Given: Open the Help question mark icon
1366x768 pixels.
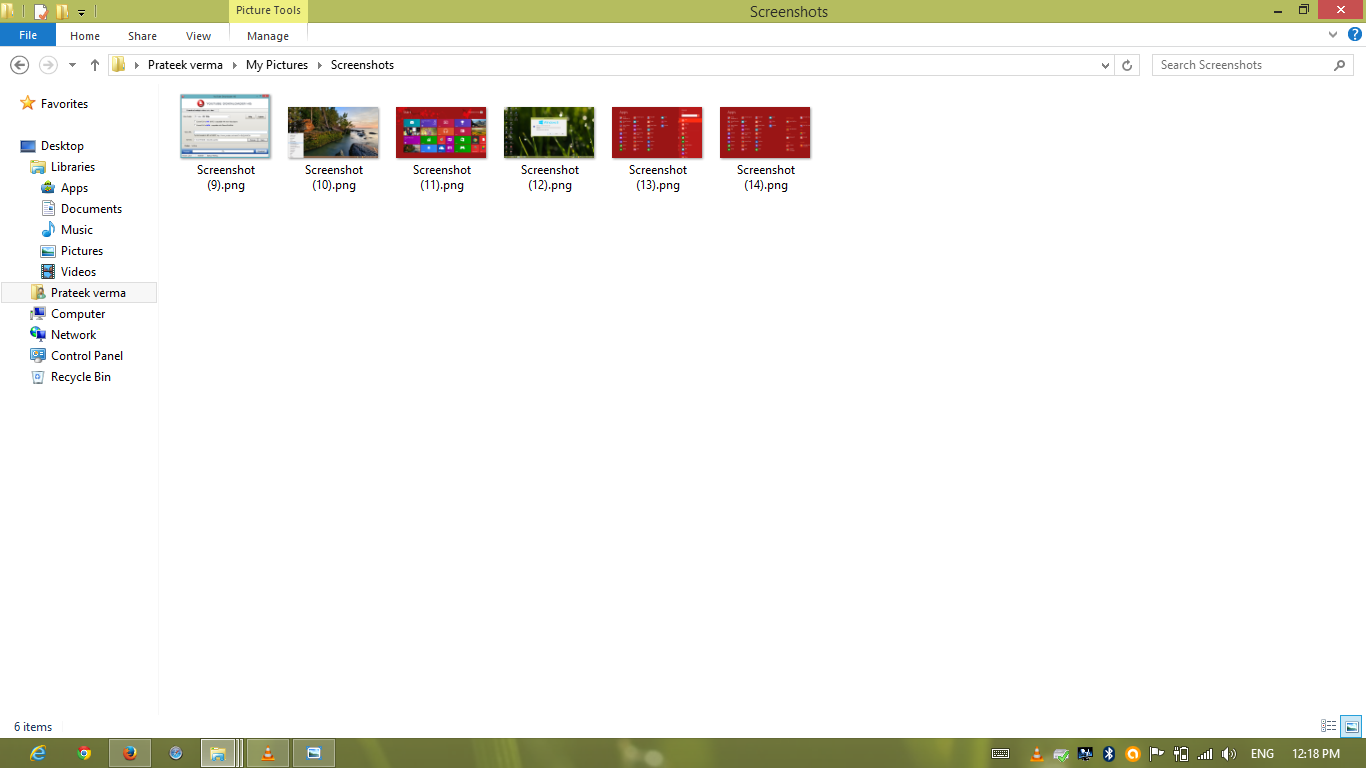Looking at the screenshot, I should [1354, 35].
